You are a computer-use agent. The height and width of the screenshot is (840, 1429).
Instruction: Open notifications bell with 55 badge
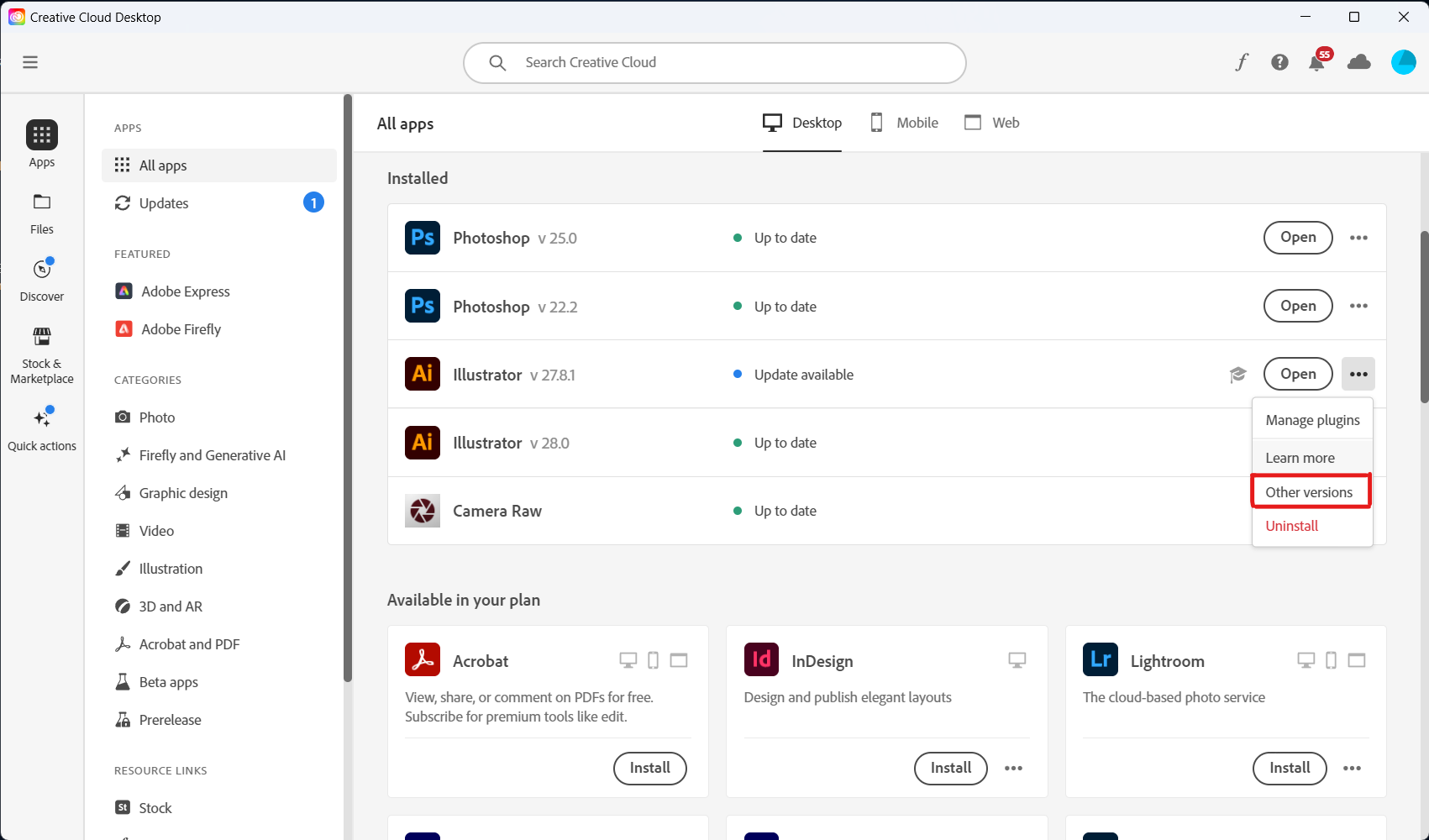[1316, 63]
